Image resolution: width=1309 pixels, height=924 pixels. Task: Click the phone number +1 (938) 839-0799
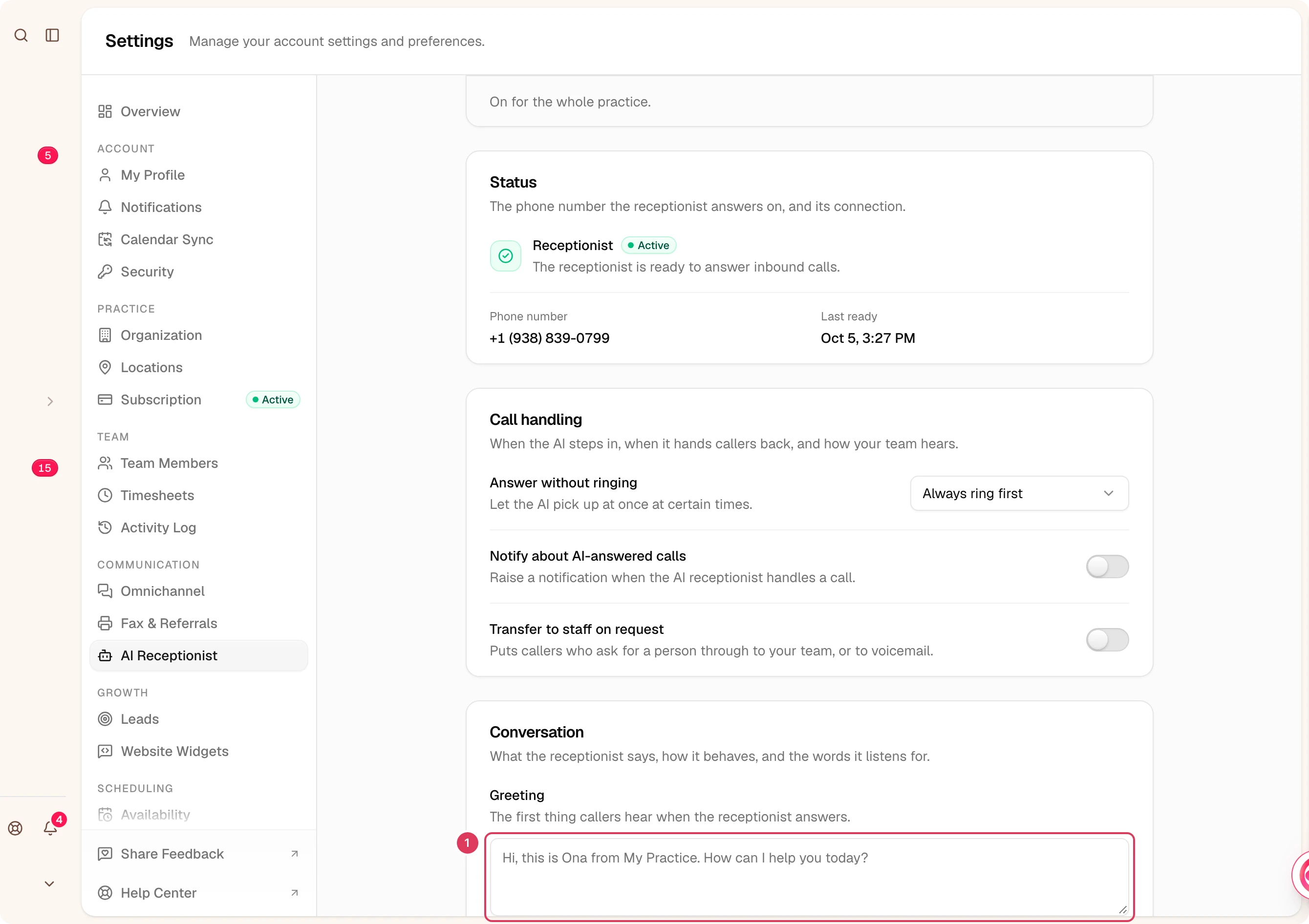point(550,338)
